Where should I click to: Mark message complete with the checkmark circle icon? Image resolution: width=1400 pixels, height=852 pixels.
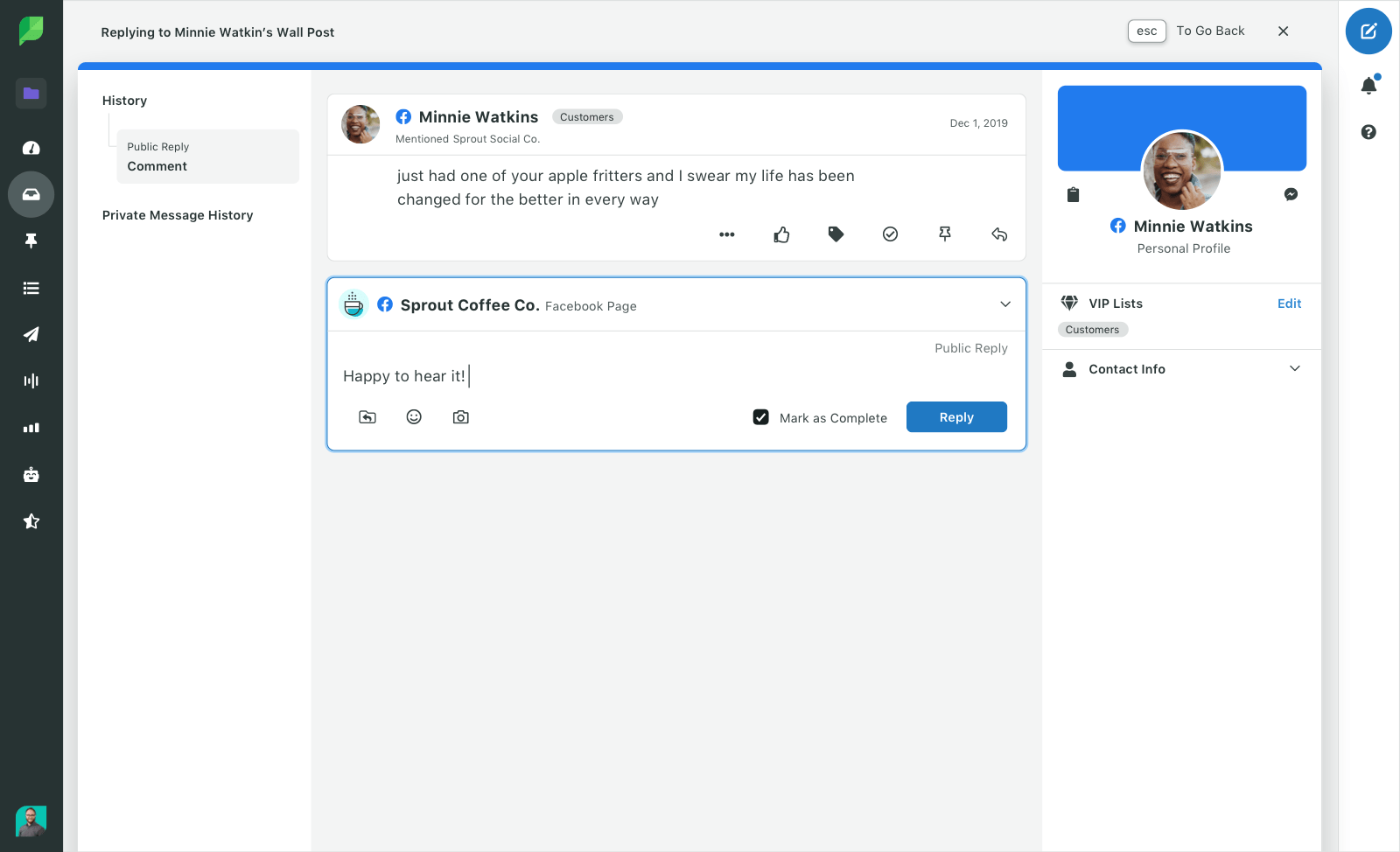click(890, 234)
